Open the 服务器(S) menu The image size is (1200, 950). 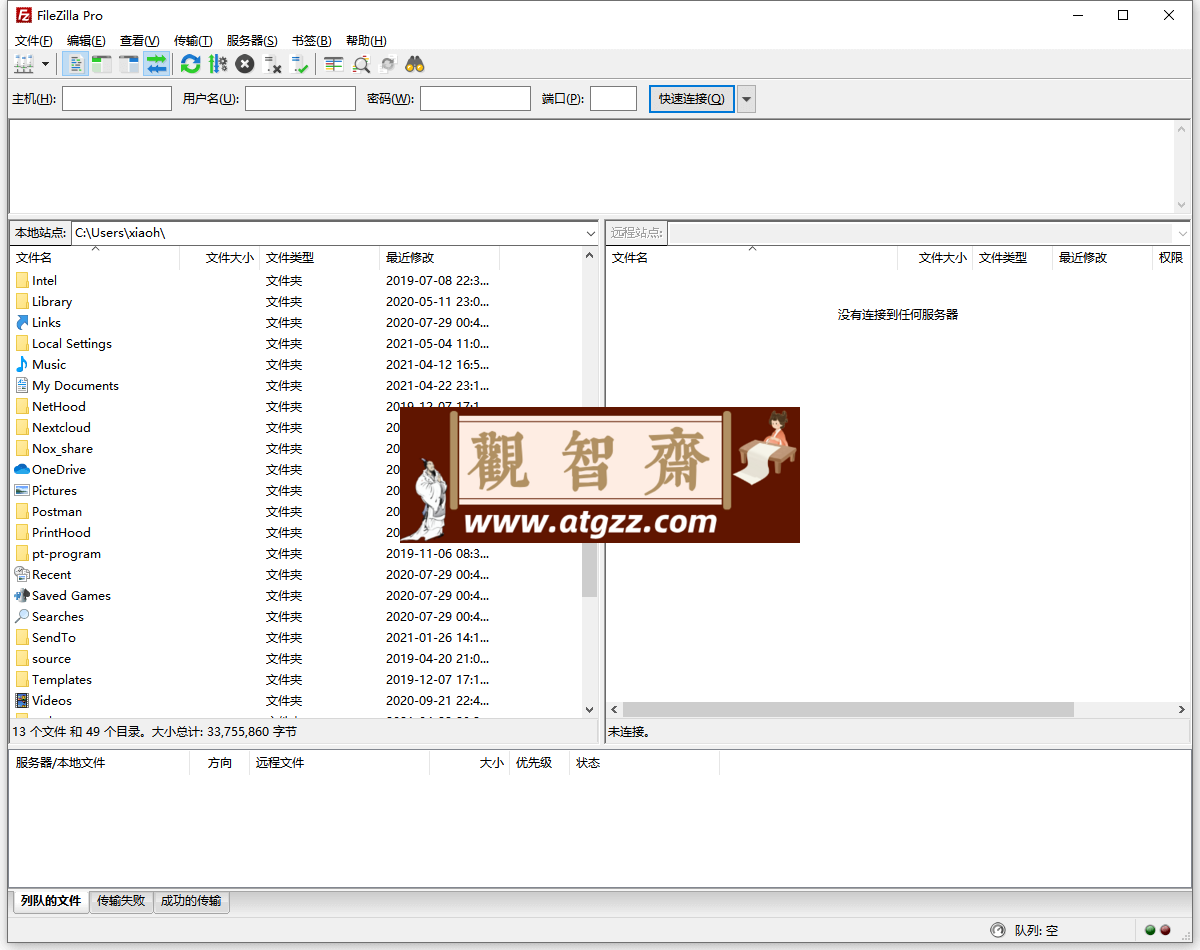click(252, 41)
